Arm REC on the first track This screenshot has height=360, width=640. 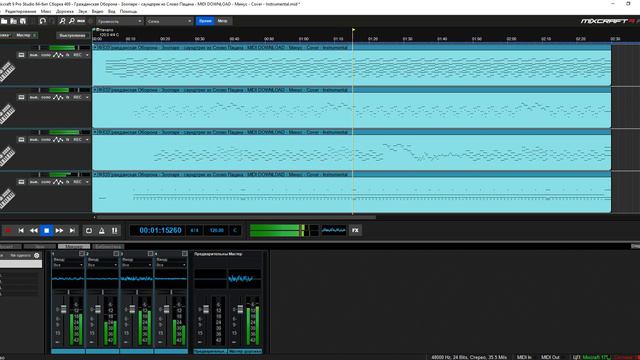click(x=77, y=55)
